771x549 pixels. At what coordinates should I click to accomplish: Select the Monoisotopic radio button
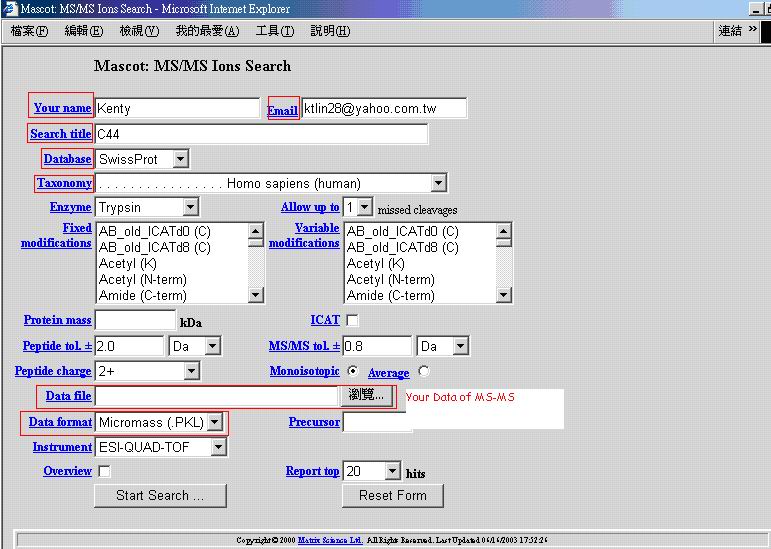coord(353,371)
